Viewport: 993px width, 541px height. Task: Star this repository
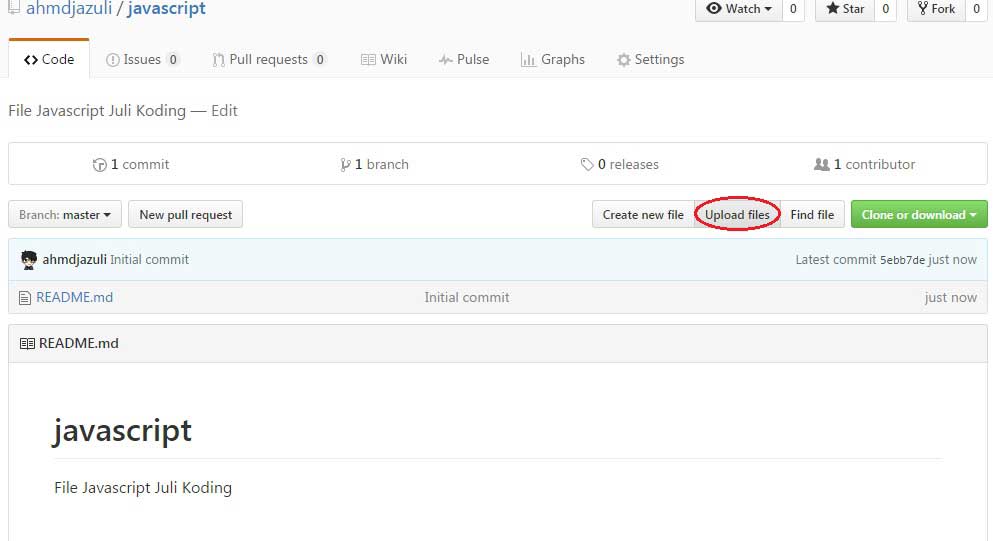click(x=845, y=9)
